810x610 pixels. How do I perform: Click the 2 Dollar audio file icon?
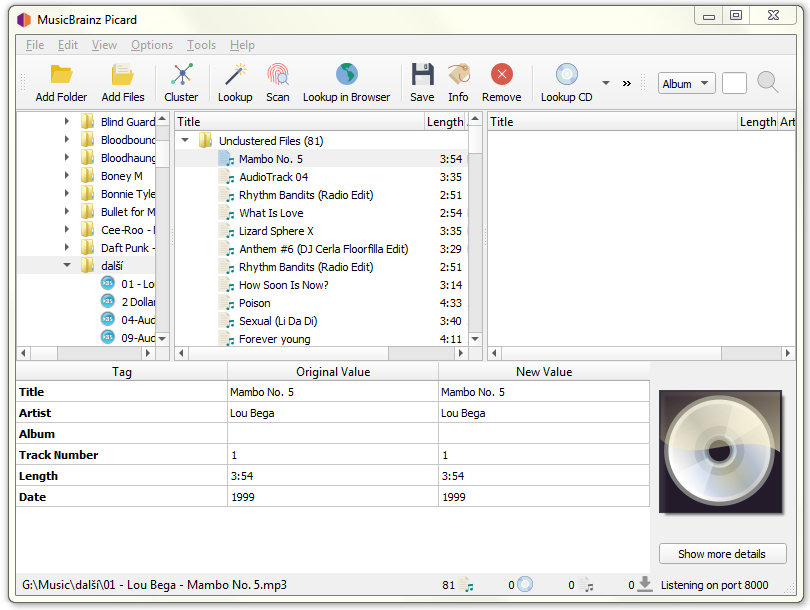(x=107, y=301)
